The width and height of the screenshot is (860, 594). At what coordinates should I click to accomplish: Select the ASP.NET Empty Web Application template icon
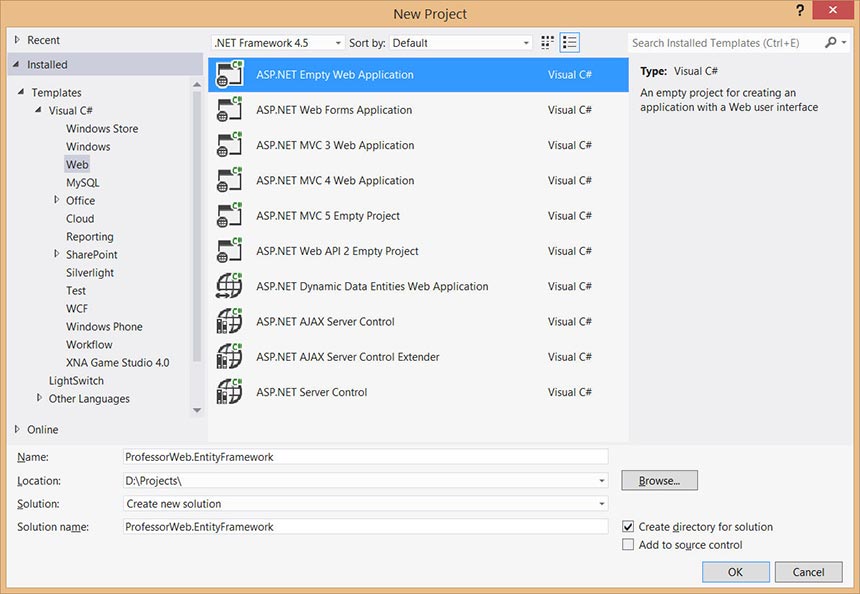tap(229, 75)
